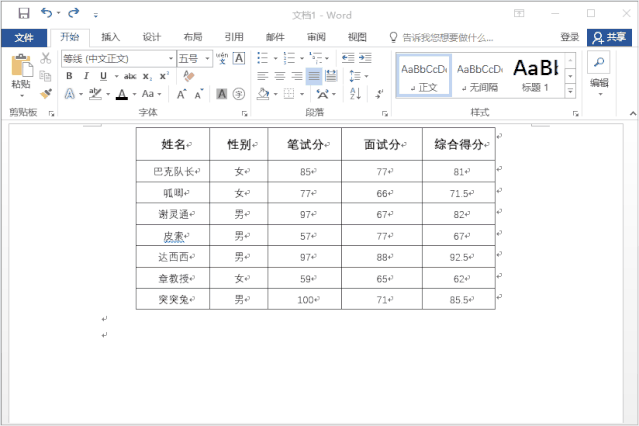This screenshot has height=426, width=639.
Task: Toggle Italic text style
Action: point(86,76)
